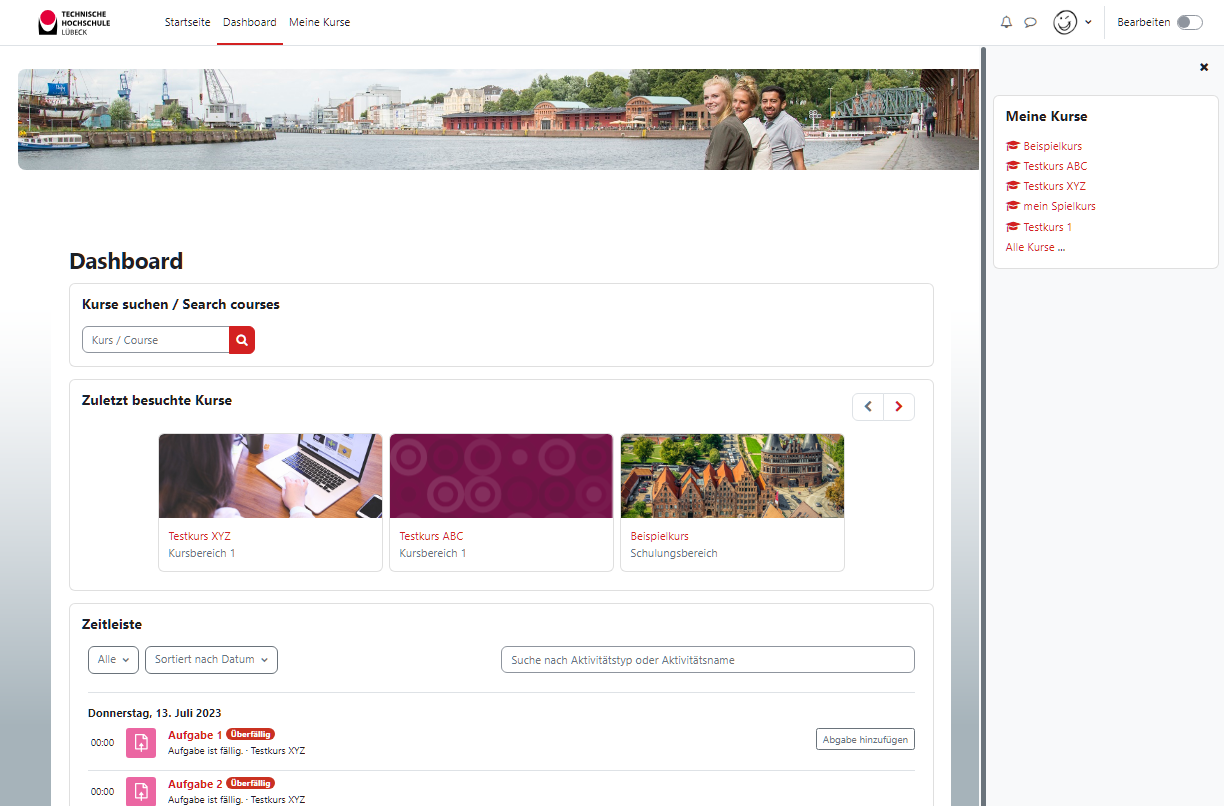Click the Aufgabe 1 assignment icon
This screenshot has width=1224, height=806.
click(141, 742)
